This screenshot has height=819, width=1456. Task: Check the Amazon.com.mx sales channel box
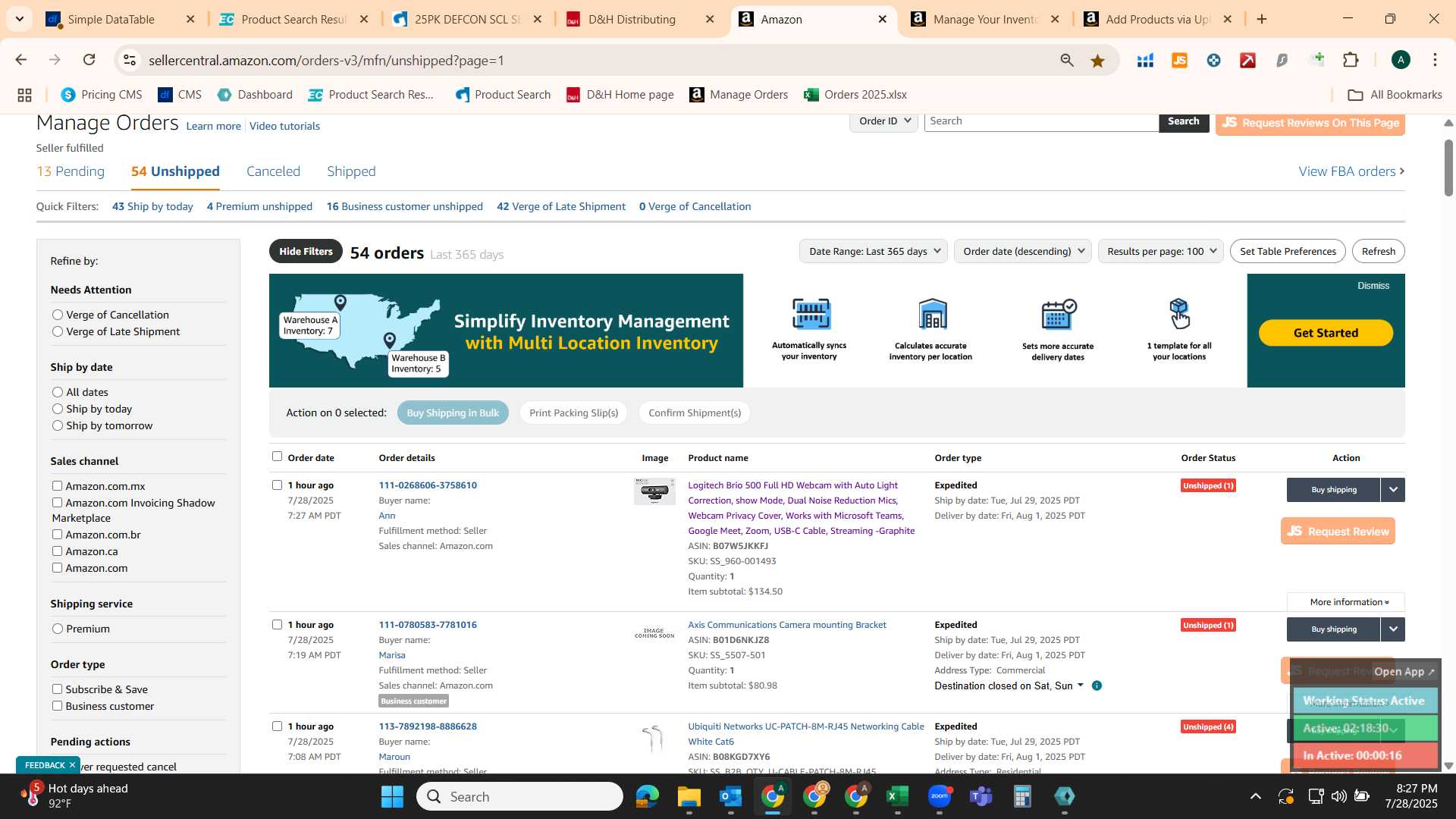coord(57,486)
